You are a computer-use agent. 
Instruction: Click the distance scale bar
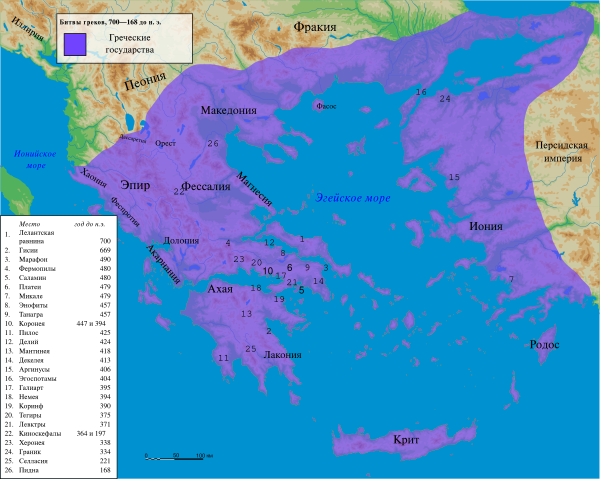[176, 456]
